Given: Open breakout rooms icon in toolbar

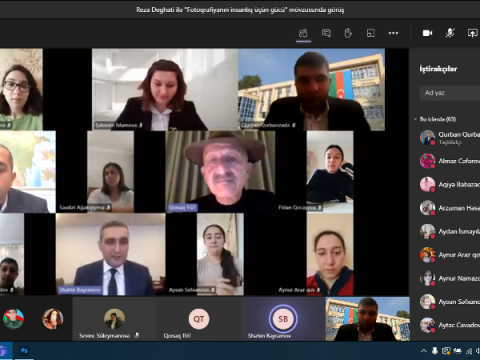Looking at the screenshot, I should click(x=371, y=33).
